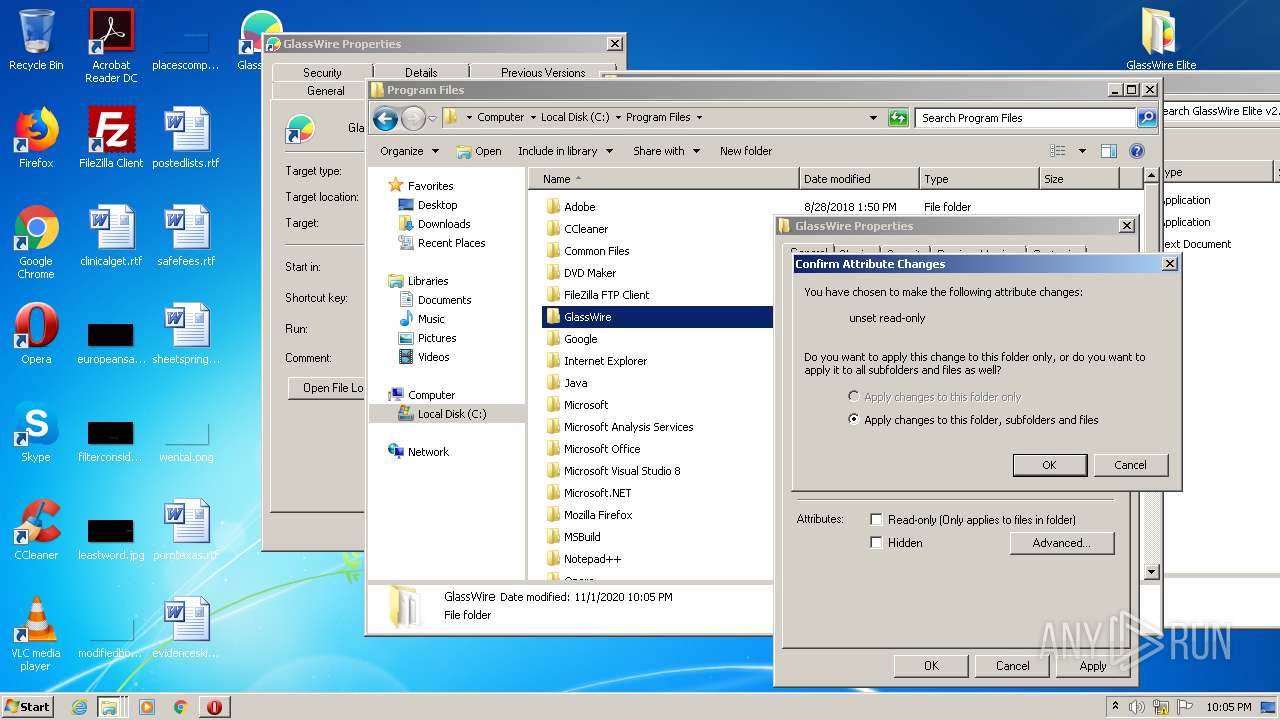Expand address bar history dropdown
The height and width of the screenshot is (720, 1280).
coord(874,118)
